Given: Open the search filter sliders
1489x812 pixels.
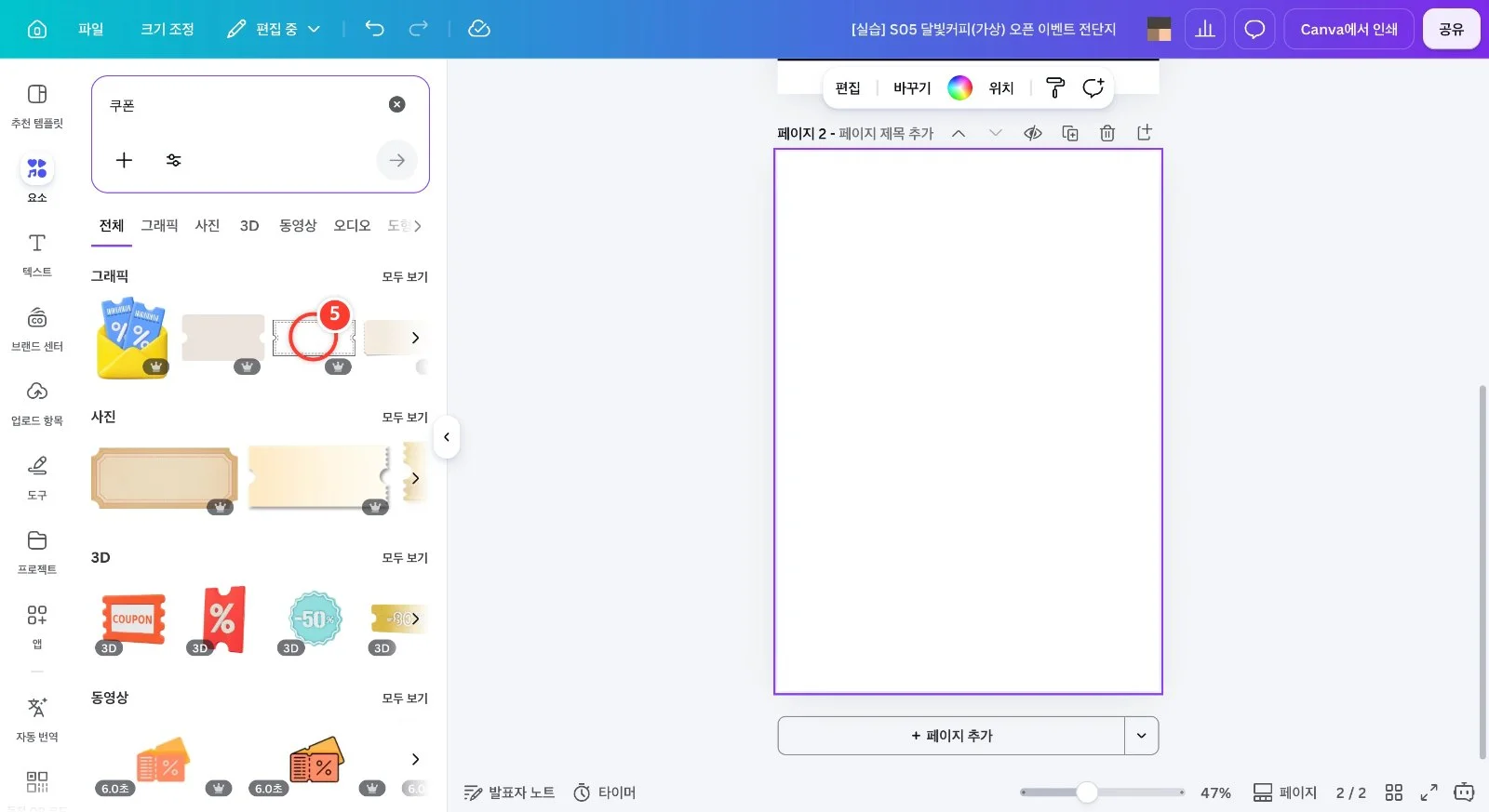Looking at the screenshot, I should (x=174, y=160).
